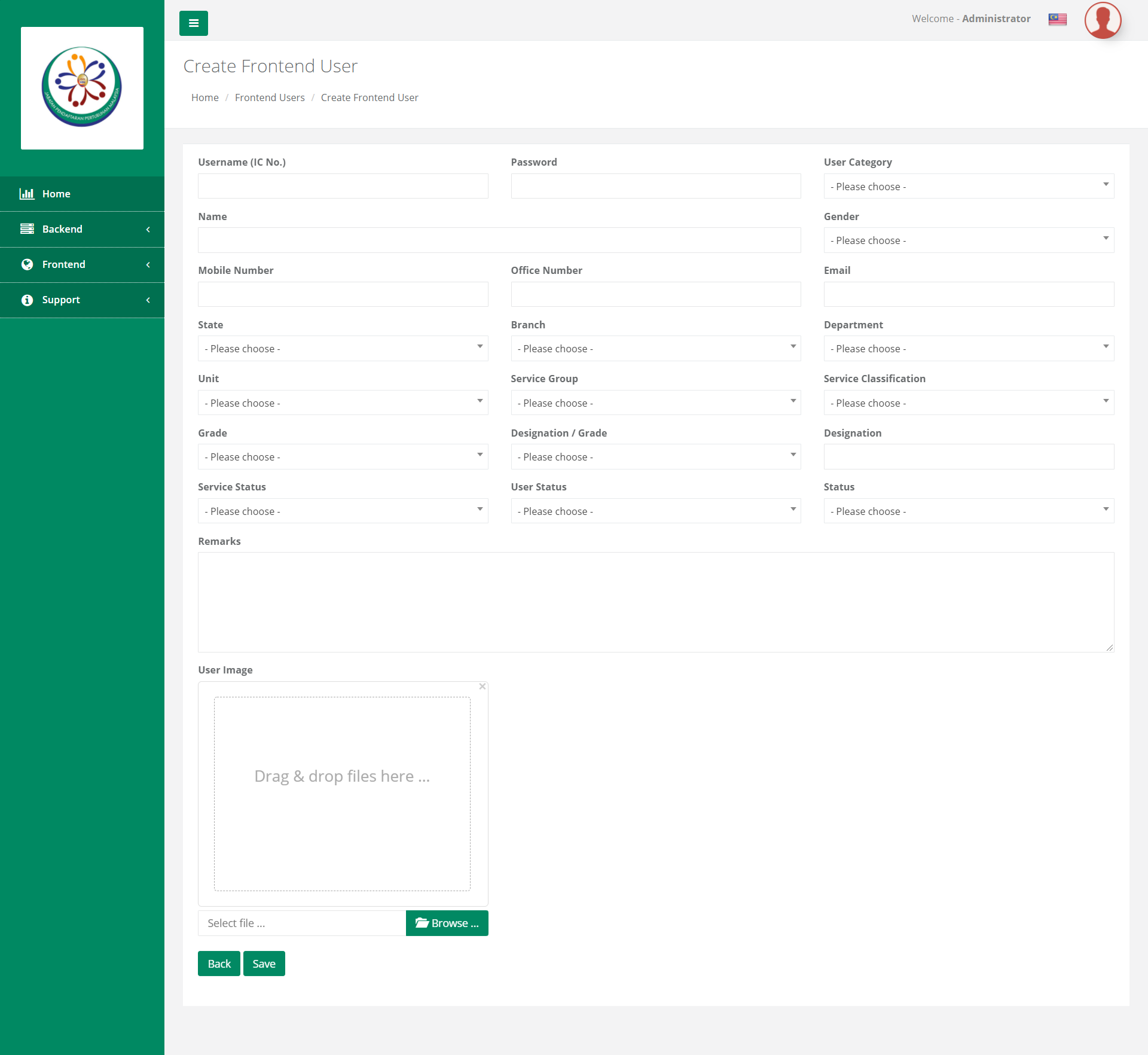The height and width of the screenshot is (1055, 1148).
Task: Open the User Category dropdown
Action: point(968,186)
